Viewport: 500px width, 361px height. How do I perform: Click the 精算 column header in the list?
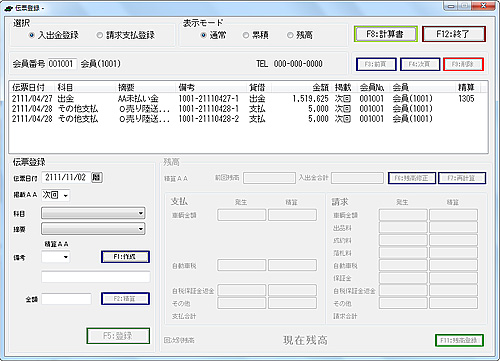[x=468, y=87]
